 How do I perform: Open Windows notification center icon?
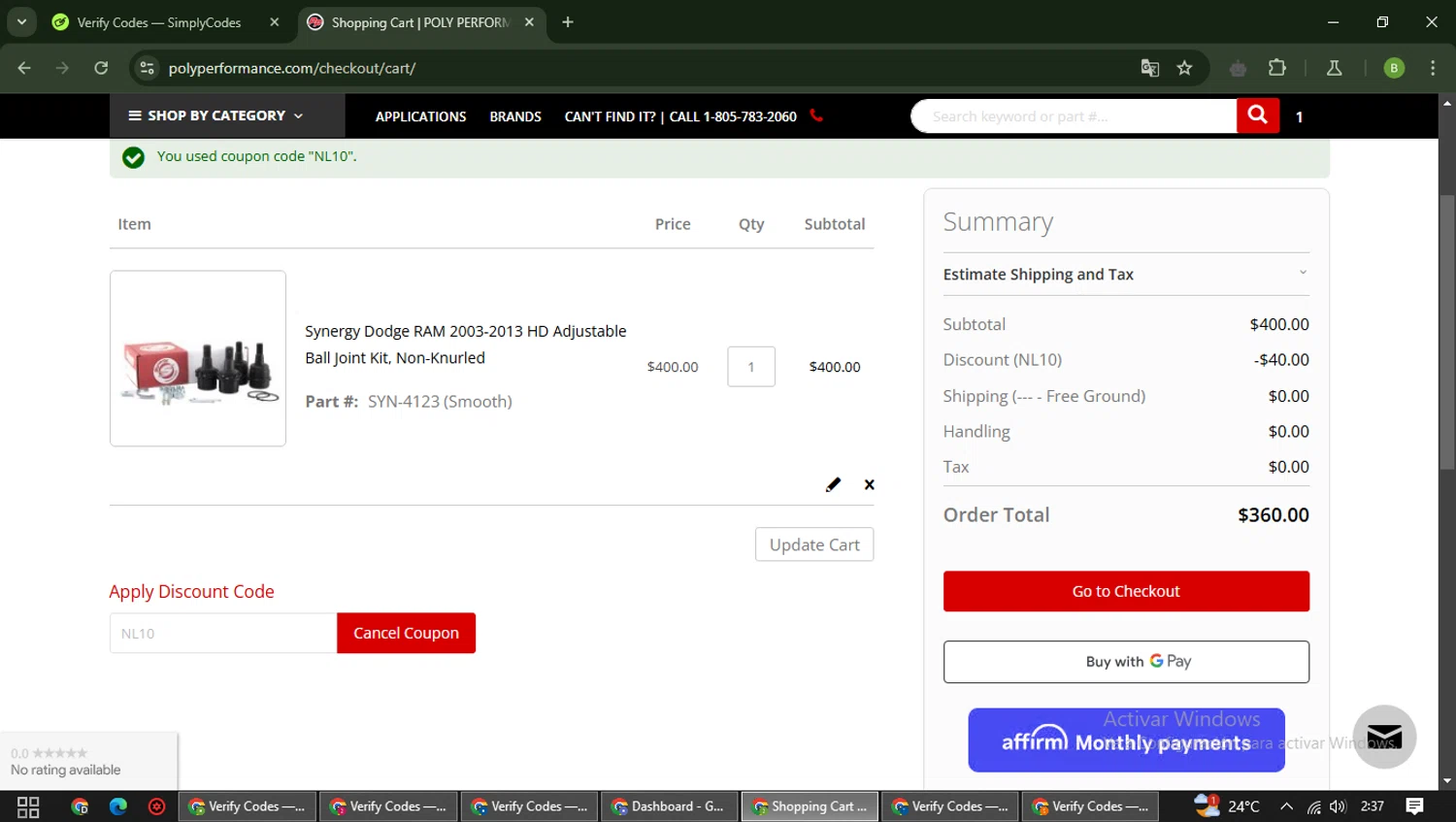click(x=1414, y=806)
